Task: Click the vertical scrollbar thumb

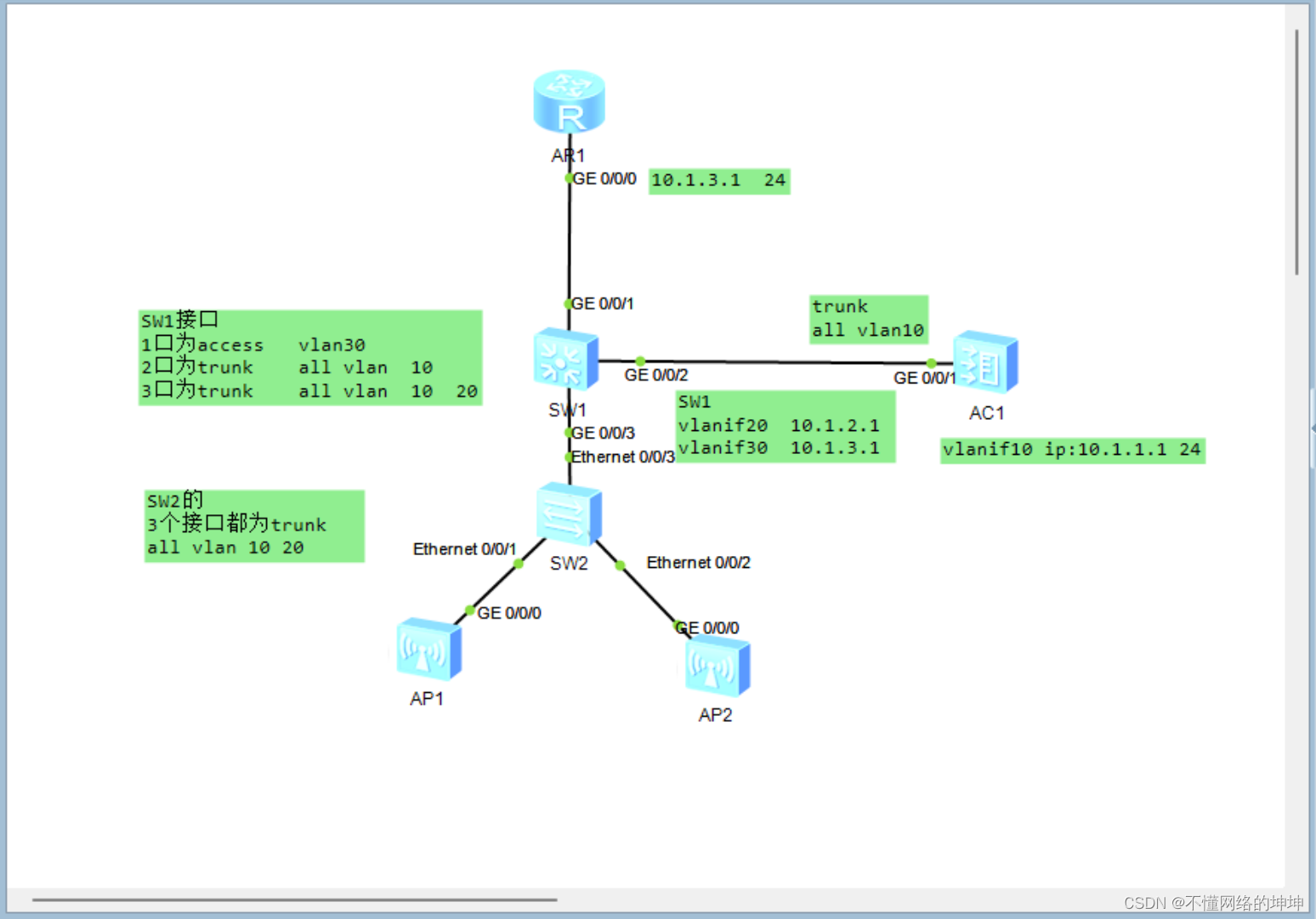Action: [1296, 152]
